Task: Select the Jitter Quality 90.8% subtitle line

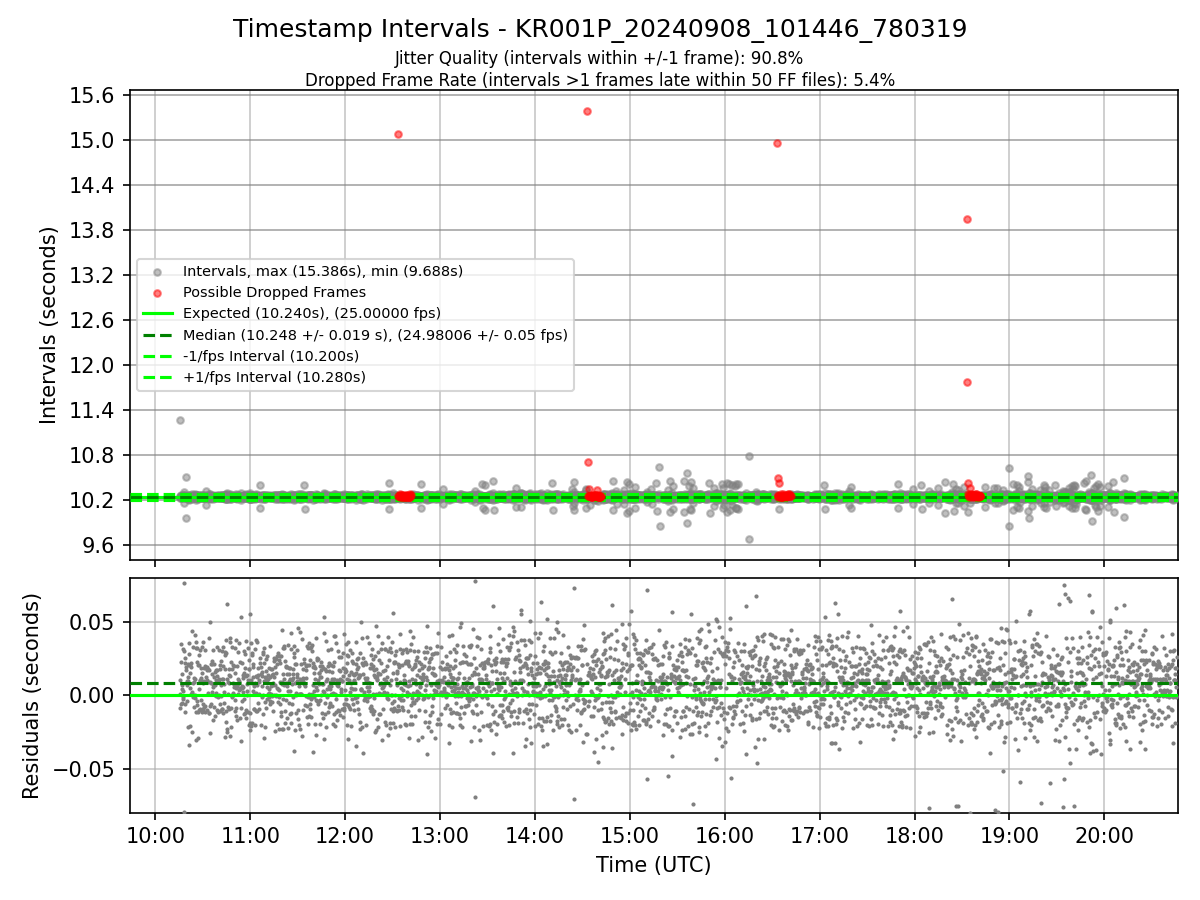Action: click(x=599, y=58)
